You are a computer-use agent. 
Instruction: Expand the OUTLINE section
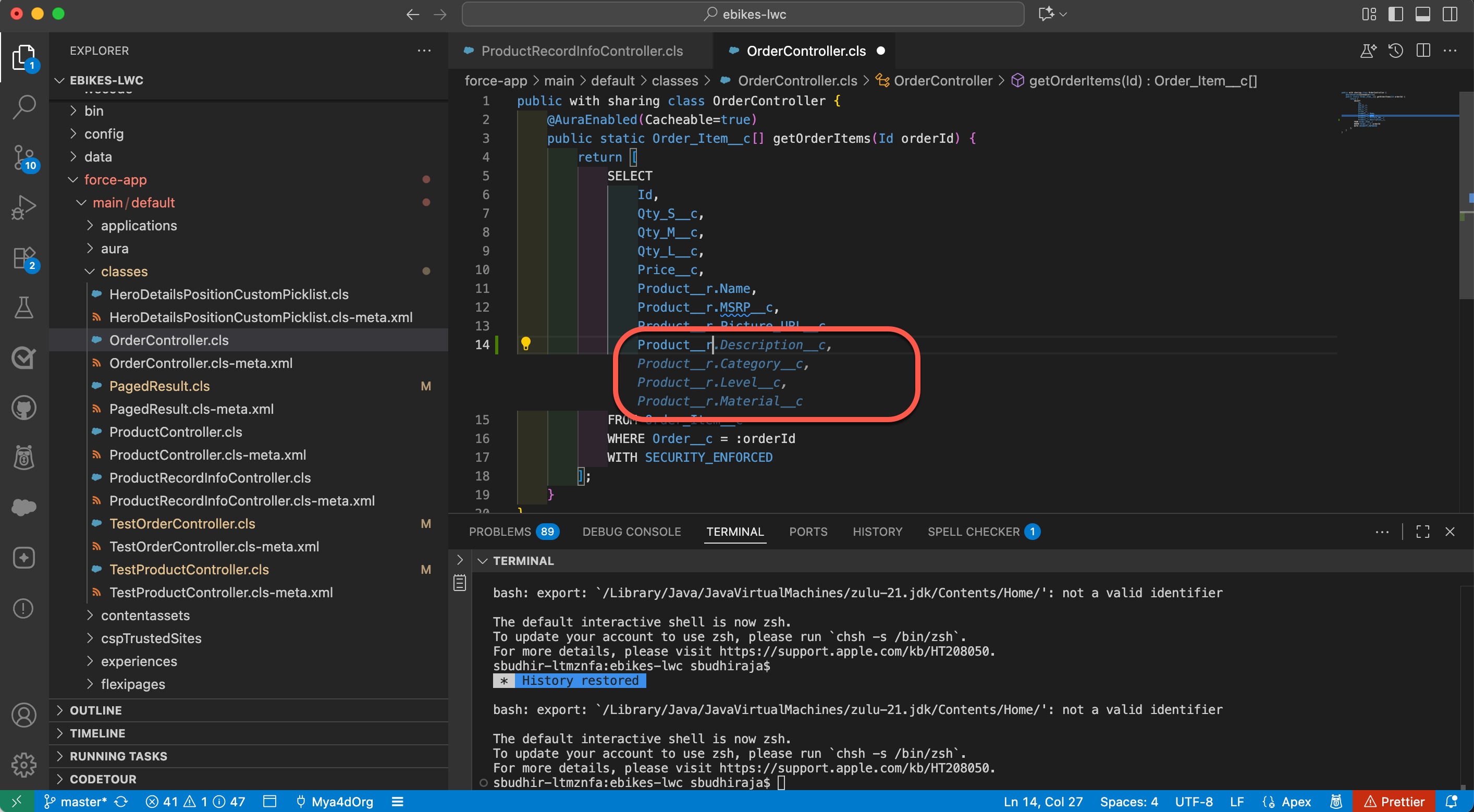95,710
